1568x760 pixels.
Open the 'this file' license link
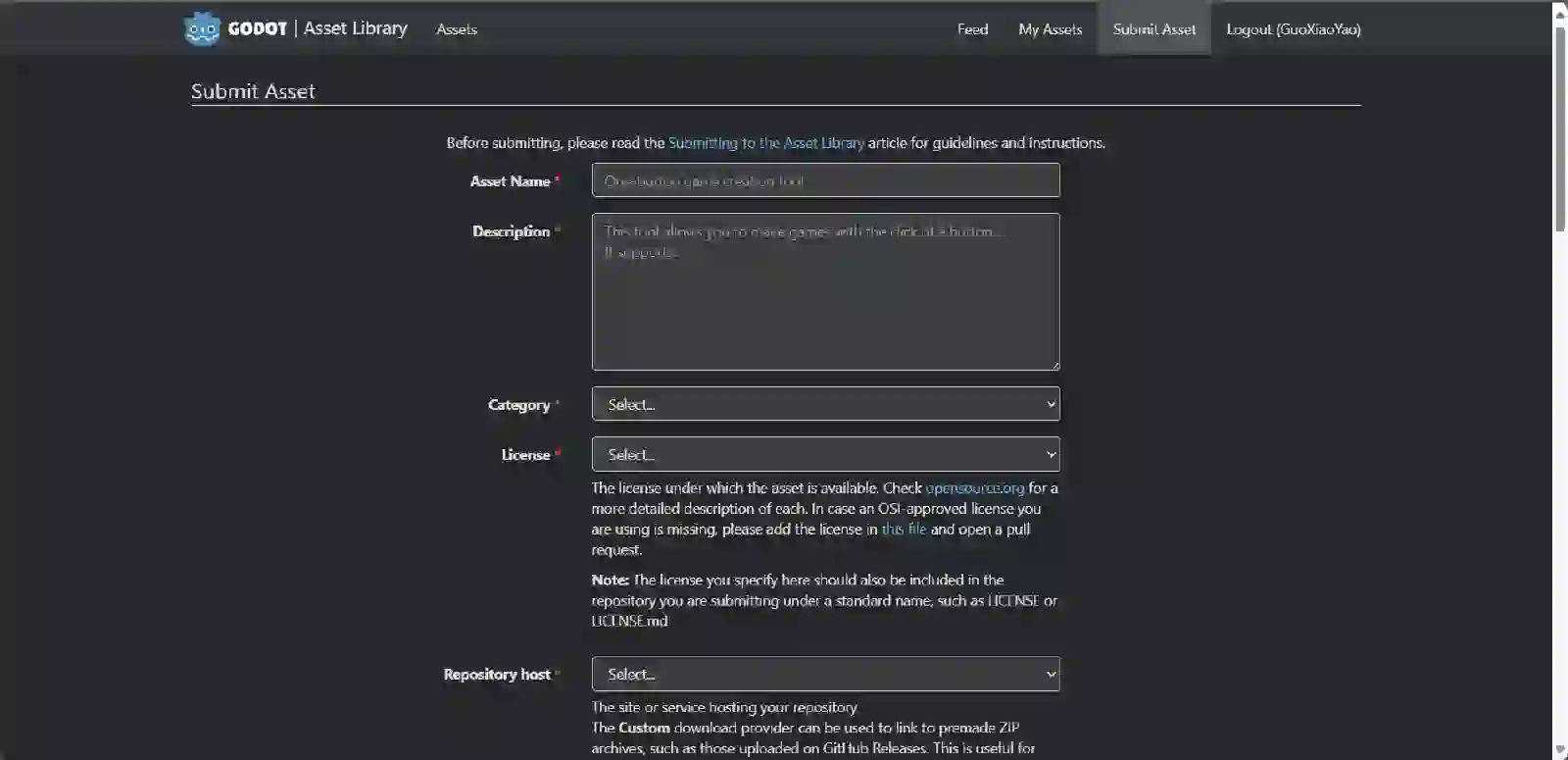(903, 530)
